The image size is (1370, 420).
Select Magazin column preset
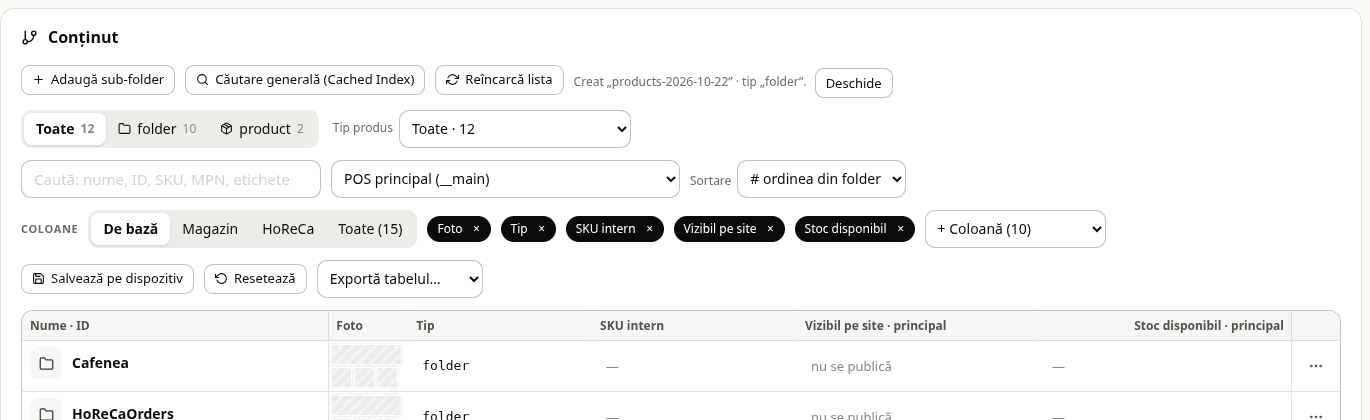210,229
